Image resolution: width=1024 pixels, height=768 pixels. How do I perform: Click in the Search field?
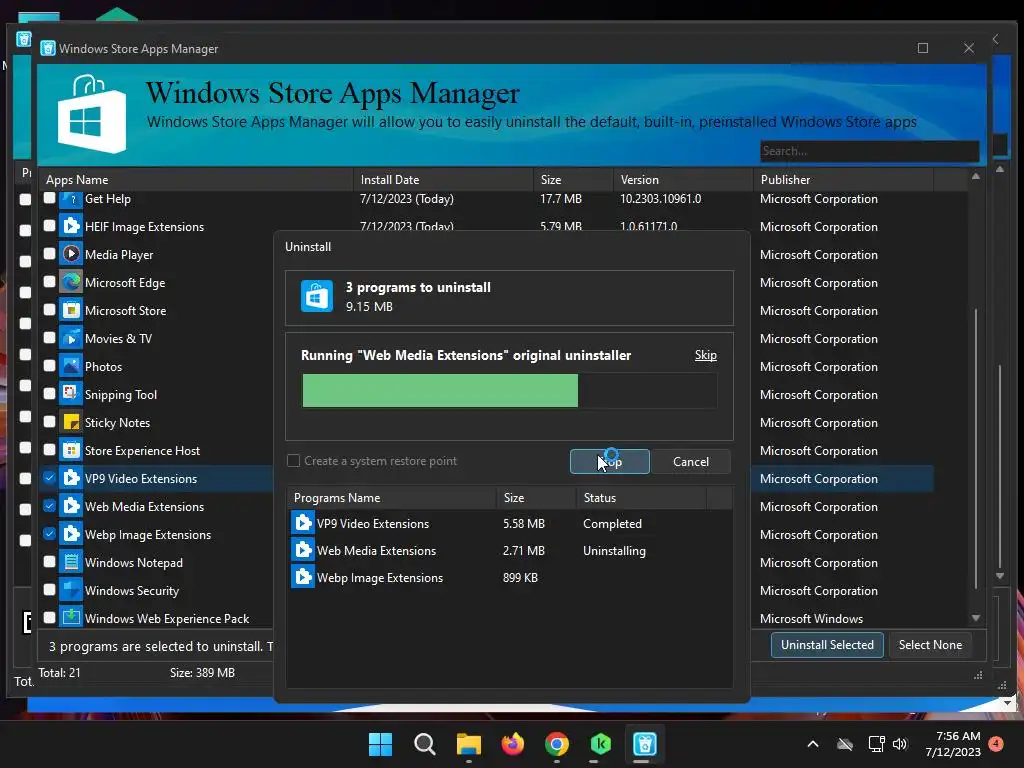coord(869,151)
